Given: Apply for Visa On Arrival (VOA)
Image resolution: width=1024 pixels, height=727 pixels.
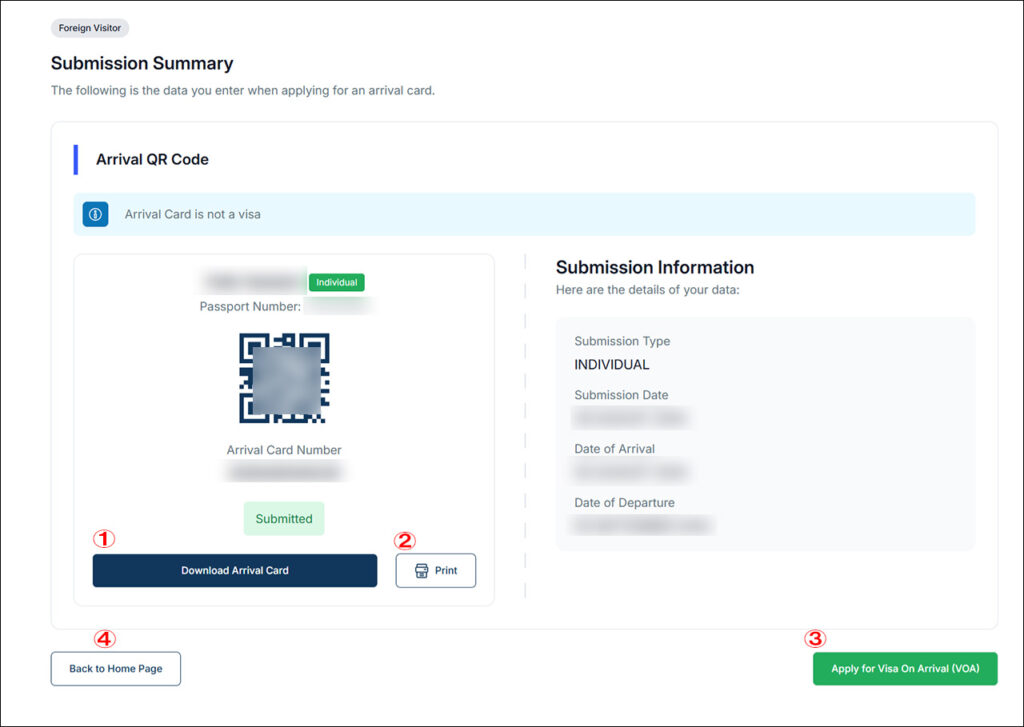Looking at the screenshot, I should [x=904, y=668].
